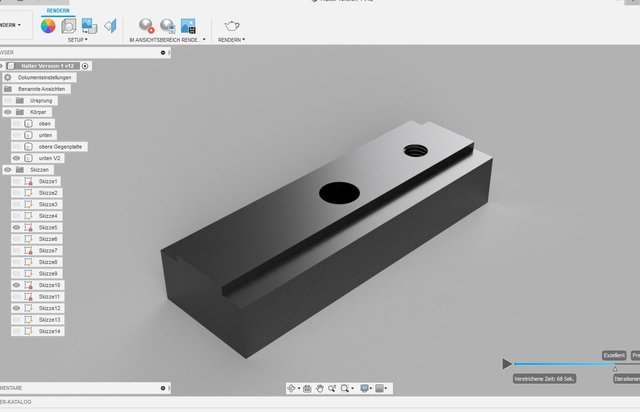Open Dokumenteinstellungen in the browser
This screenshot has height=412, width=640.
[x=46, y=77]
